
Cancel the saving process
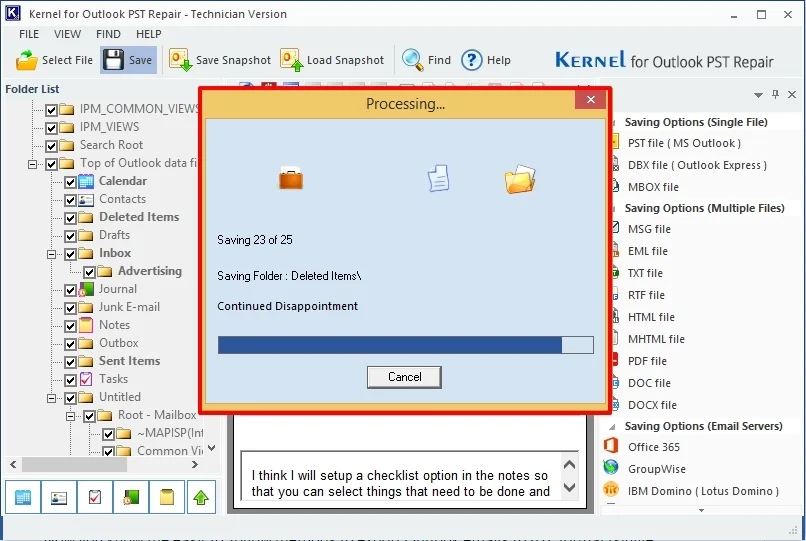(404, 377)
